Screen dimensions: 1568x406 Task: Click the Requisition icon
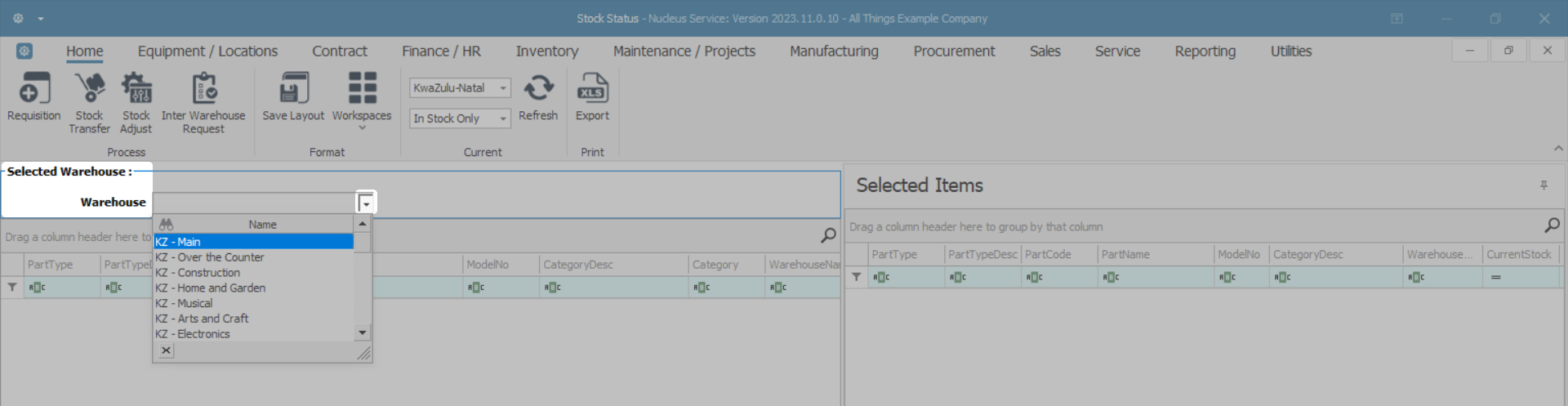[33, 90]
